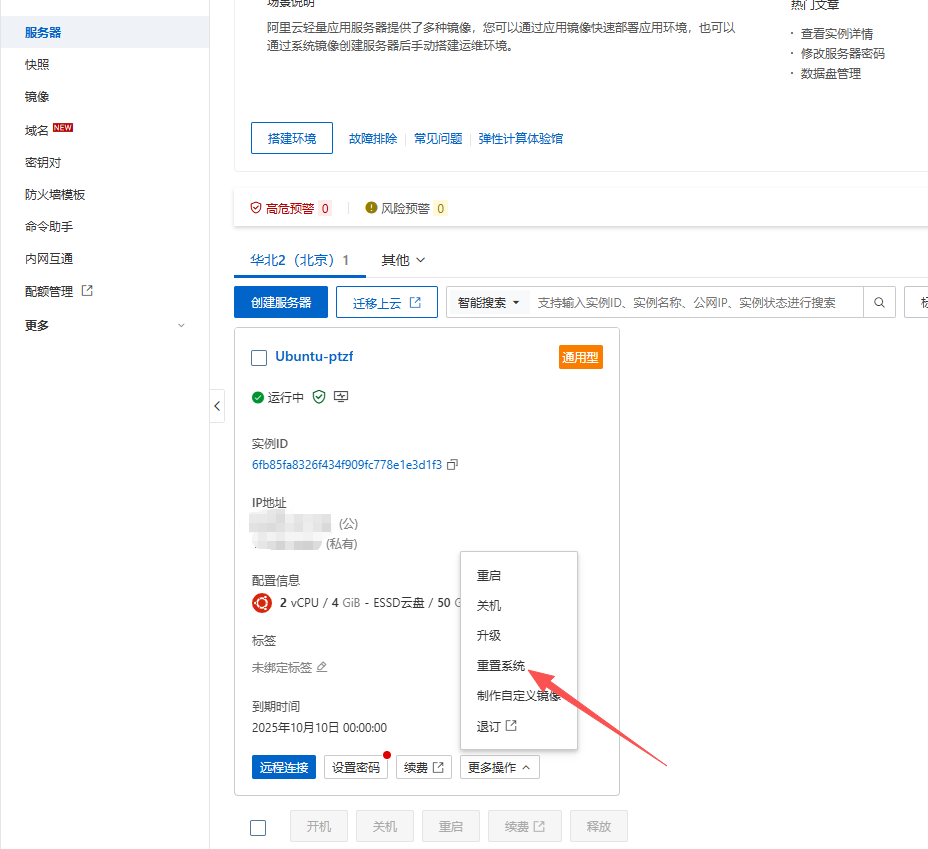
Task: Click the expiry date 2025年10月10日 00:00:00
Action: coord(320,728)
